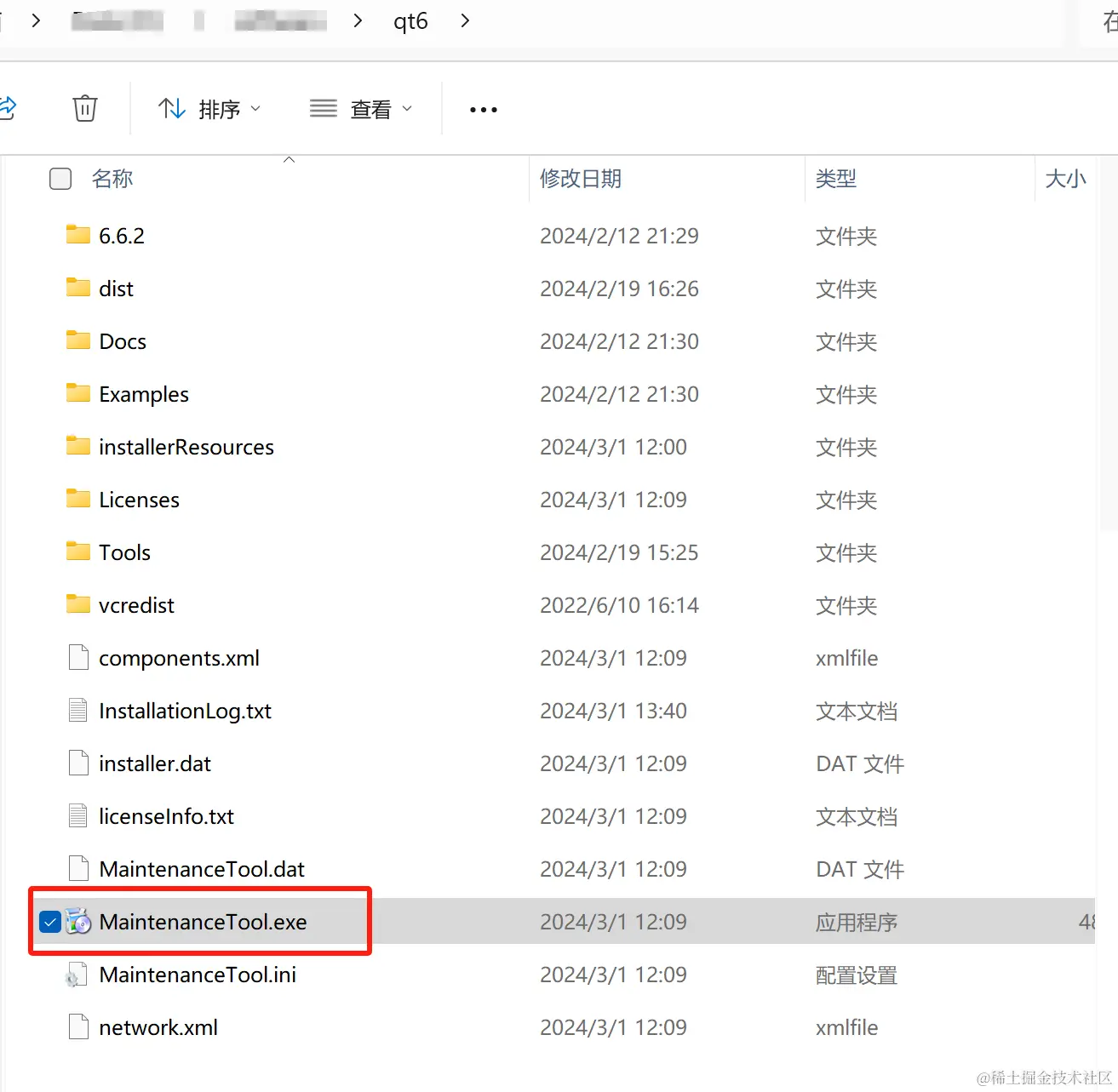Click the MaintenanceTool.dat file icon
The image size is (1118, 1092).
(x=78, y=869)
